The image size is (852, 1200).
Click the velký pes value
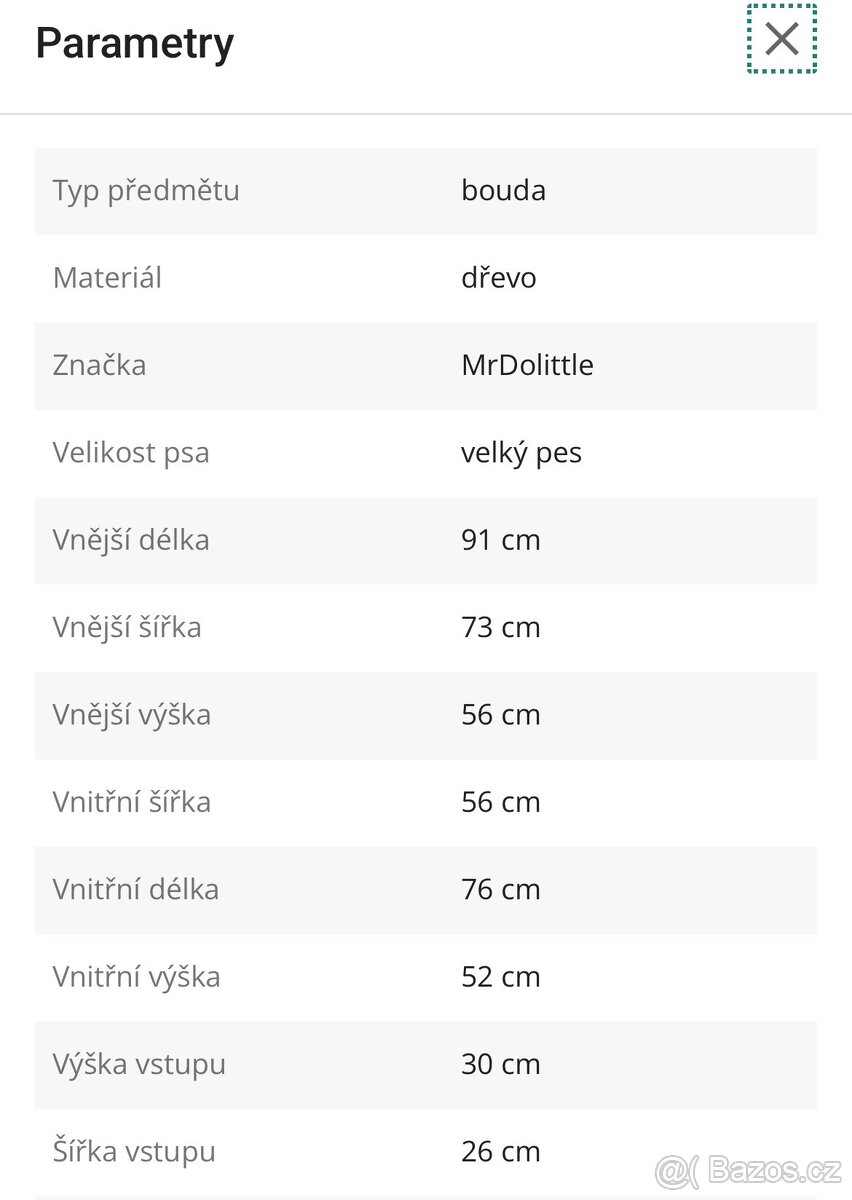(x=521, y=453)
